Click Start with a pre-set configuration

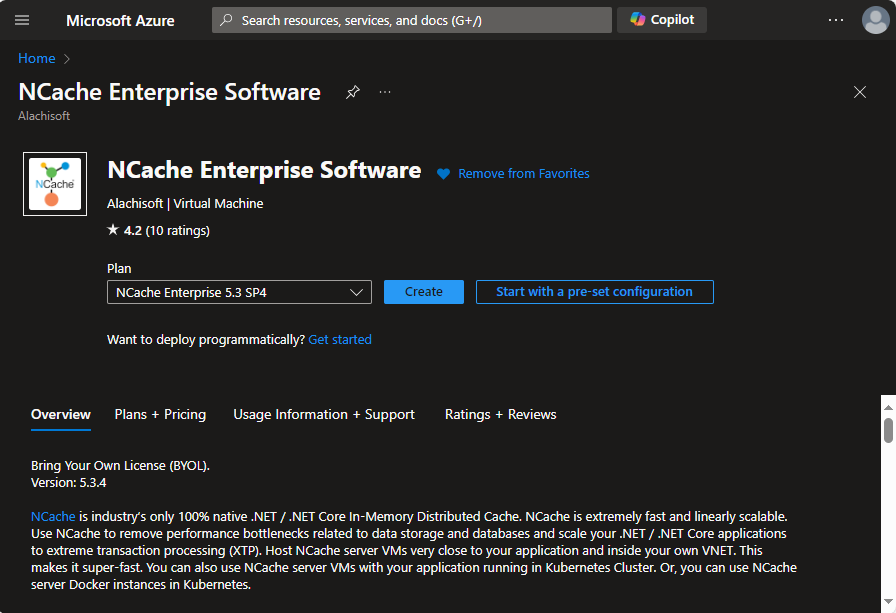coord(594,292)
